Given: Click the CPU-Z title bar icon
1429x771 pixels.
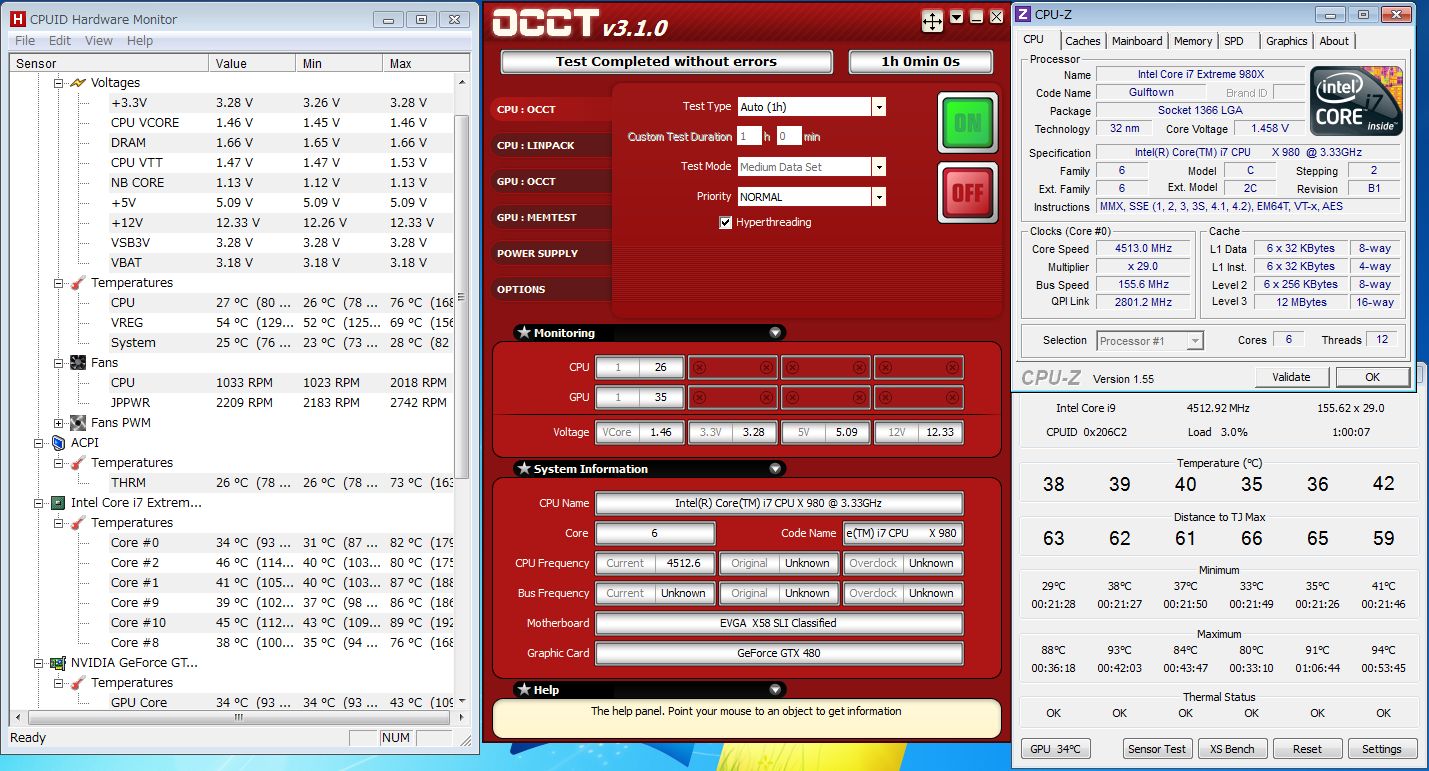Looking at the screenshot, I should (x=1023, y=14).
